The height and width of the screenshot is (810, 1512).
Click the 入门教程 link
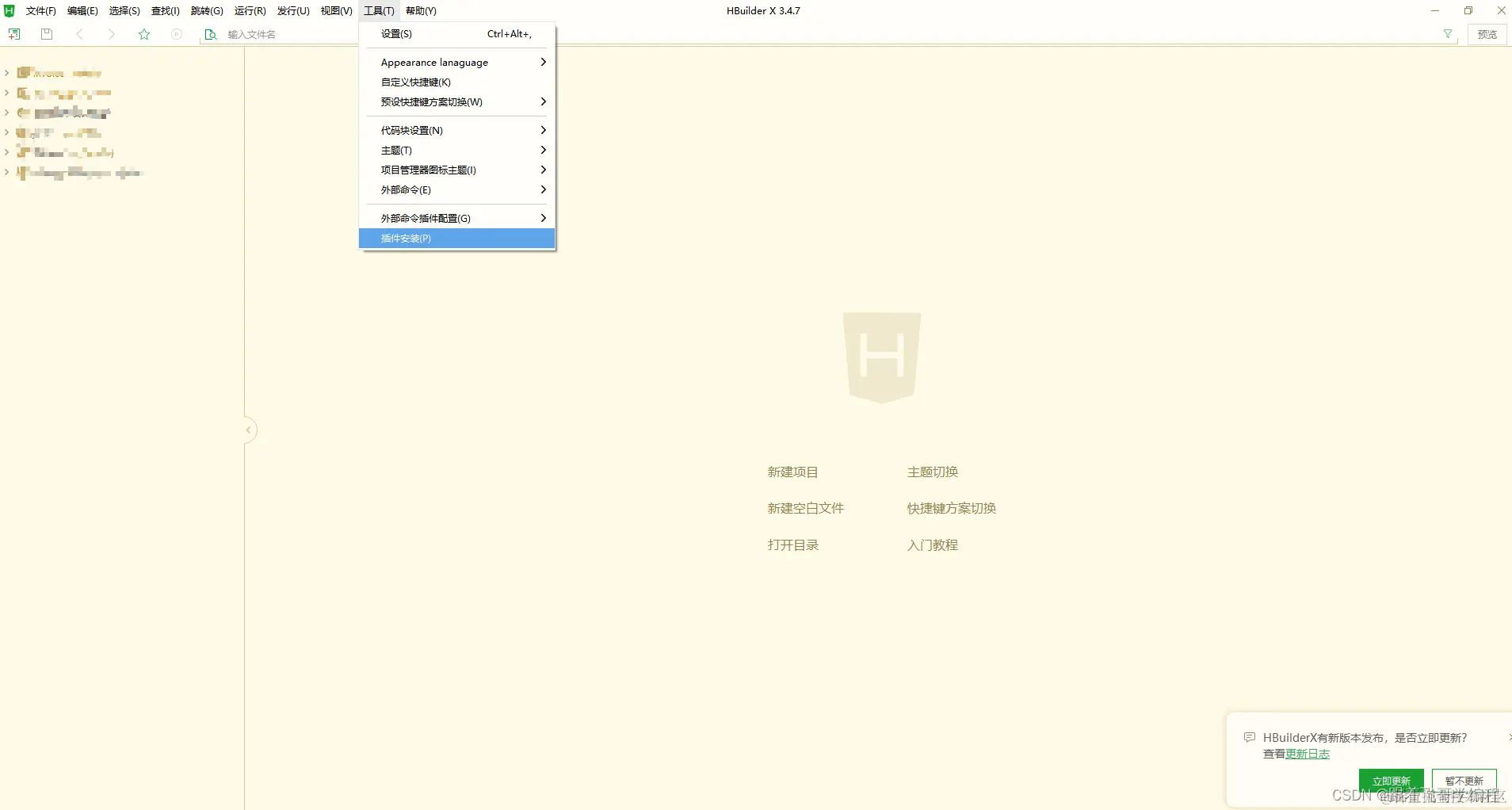pos(933,545)
